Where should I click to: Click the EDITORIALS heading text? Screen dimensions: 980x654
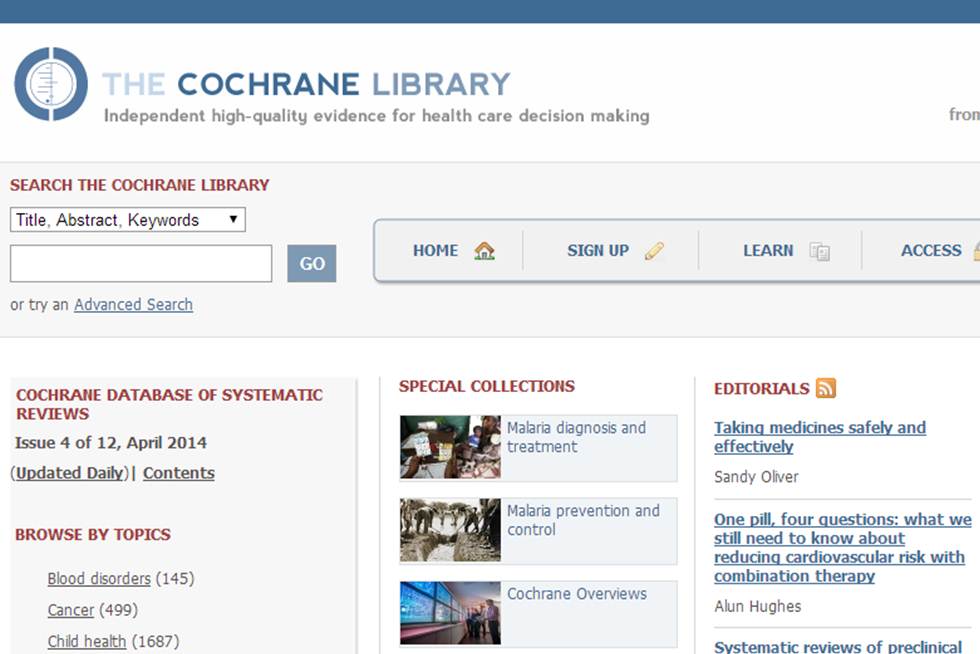[762, 389]
